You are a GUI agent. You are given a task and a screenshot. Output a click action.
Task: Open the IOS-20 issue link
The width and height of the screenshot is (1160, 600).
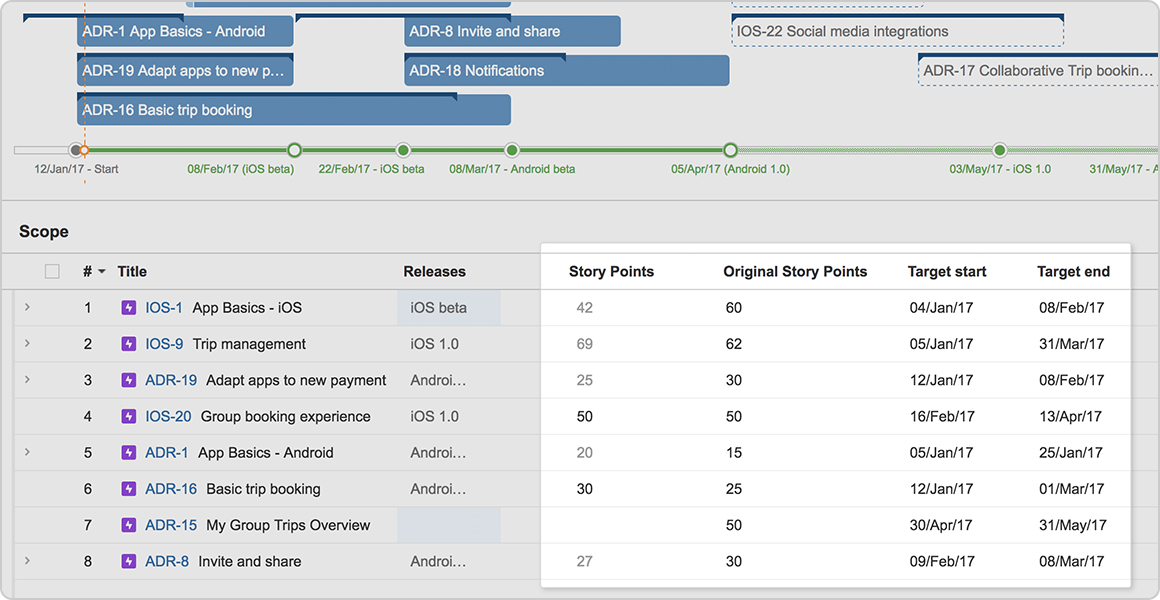pyautogui.click(x=168, y=417)
